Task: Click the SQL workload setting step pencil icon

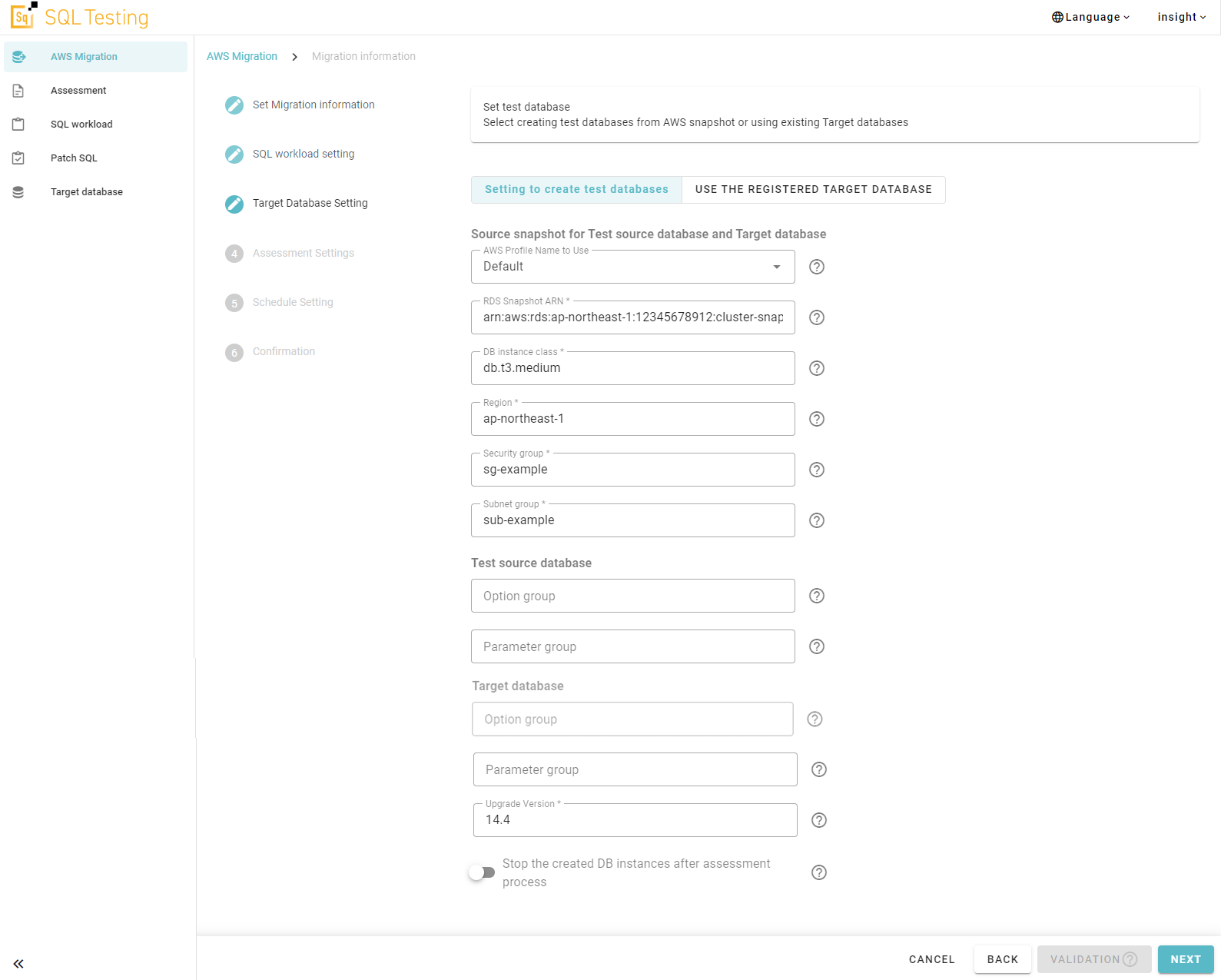Action: [234, 154]
